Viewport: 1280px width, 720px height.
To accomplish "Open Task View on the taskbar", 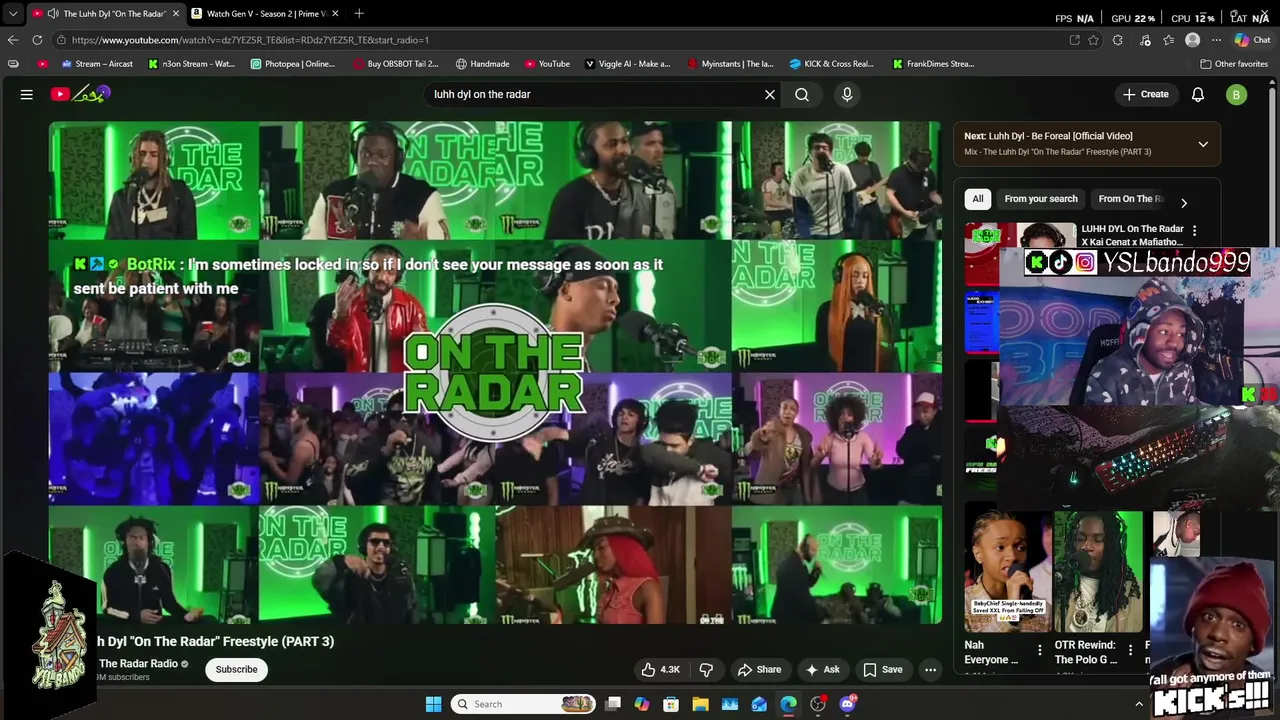I will 613,704.
